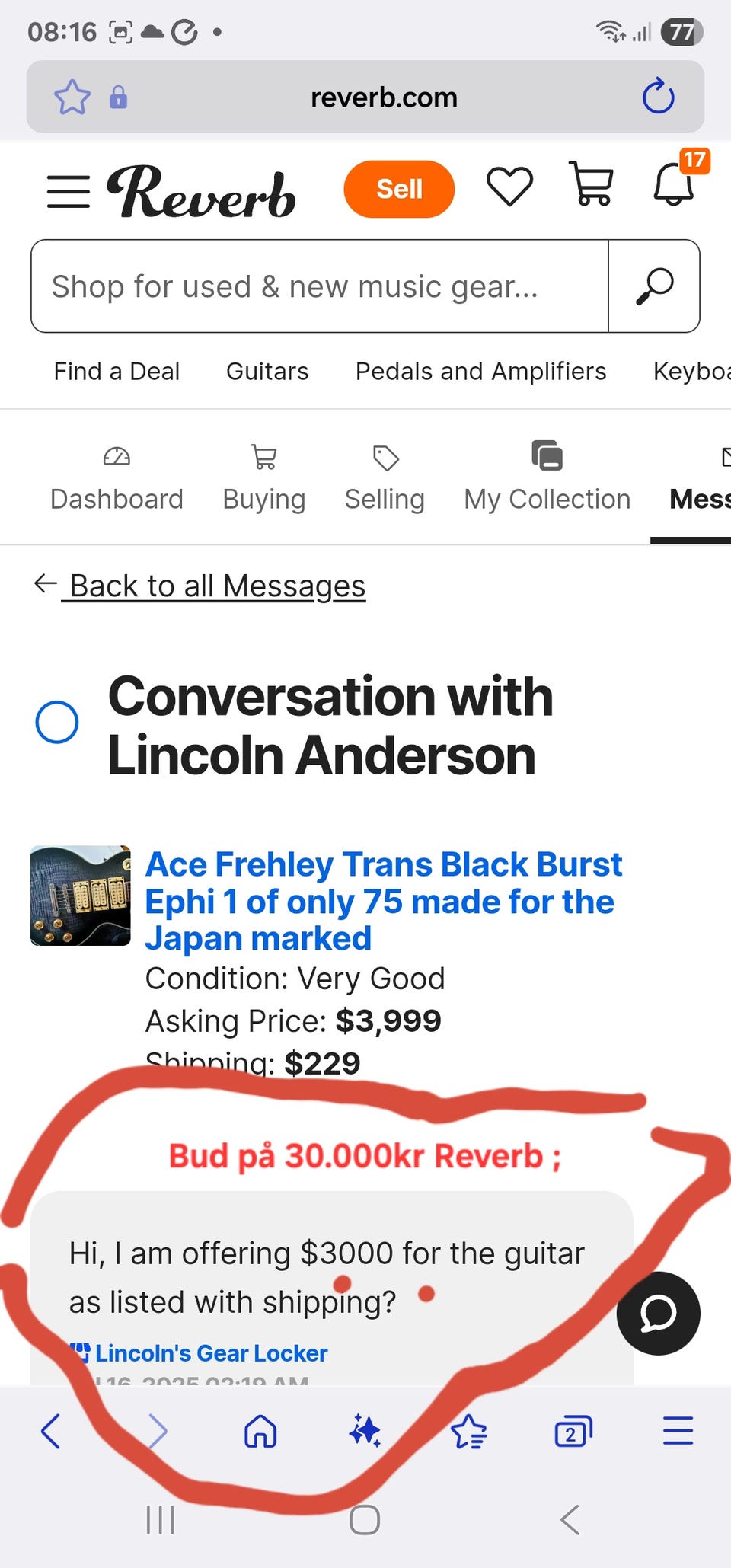Navigate back with browser left chevron
731x1568 pixels.
[x=51, y=1431]
